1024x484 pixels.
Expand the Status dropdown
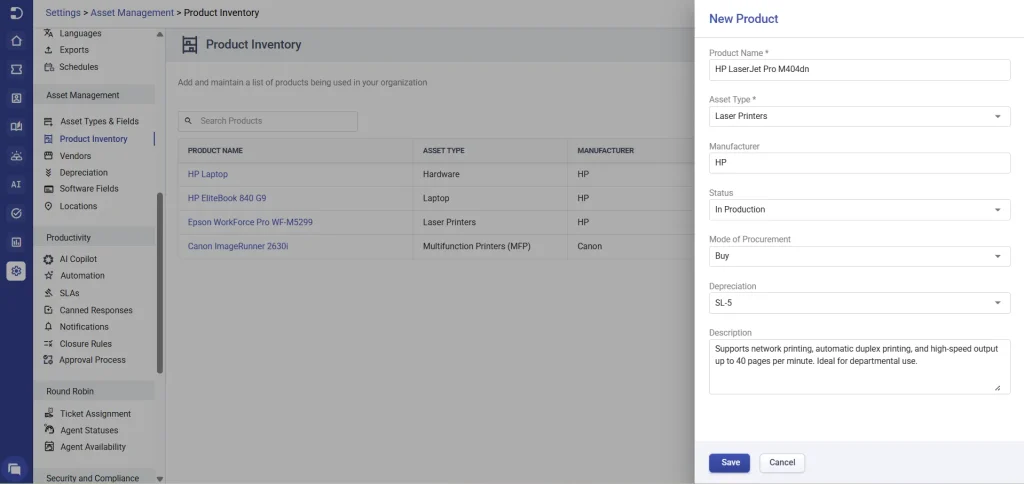coord(859,210)
